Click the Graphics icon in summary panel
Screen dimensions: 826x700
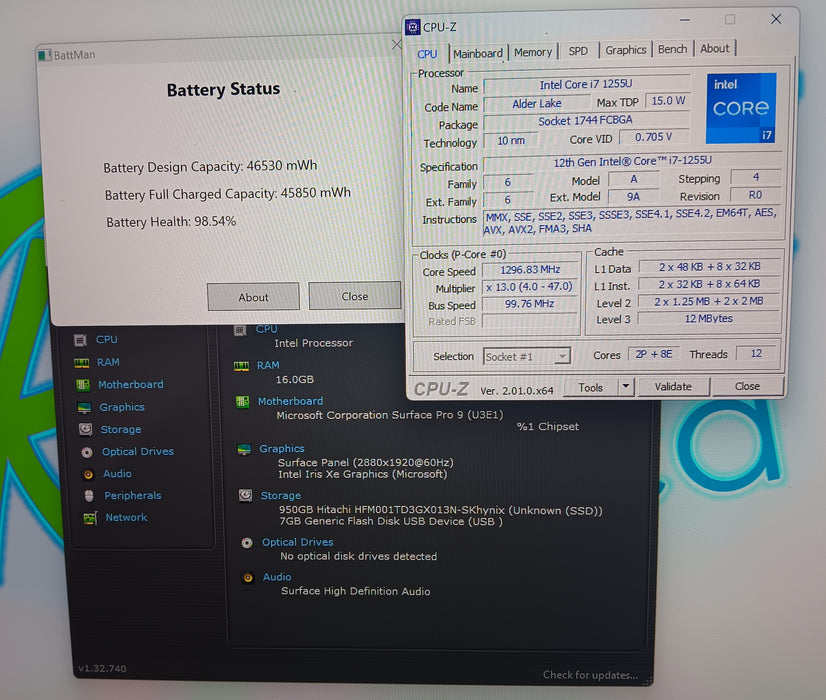pos(244,449)
